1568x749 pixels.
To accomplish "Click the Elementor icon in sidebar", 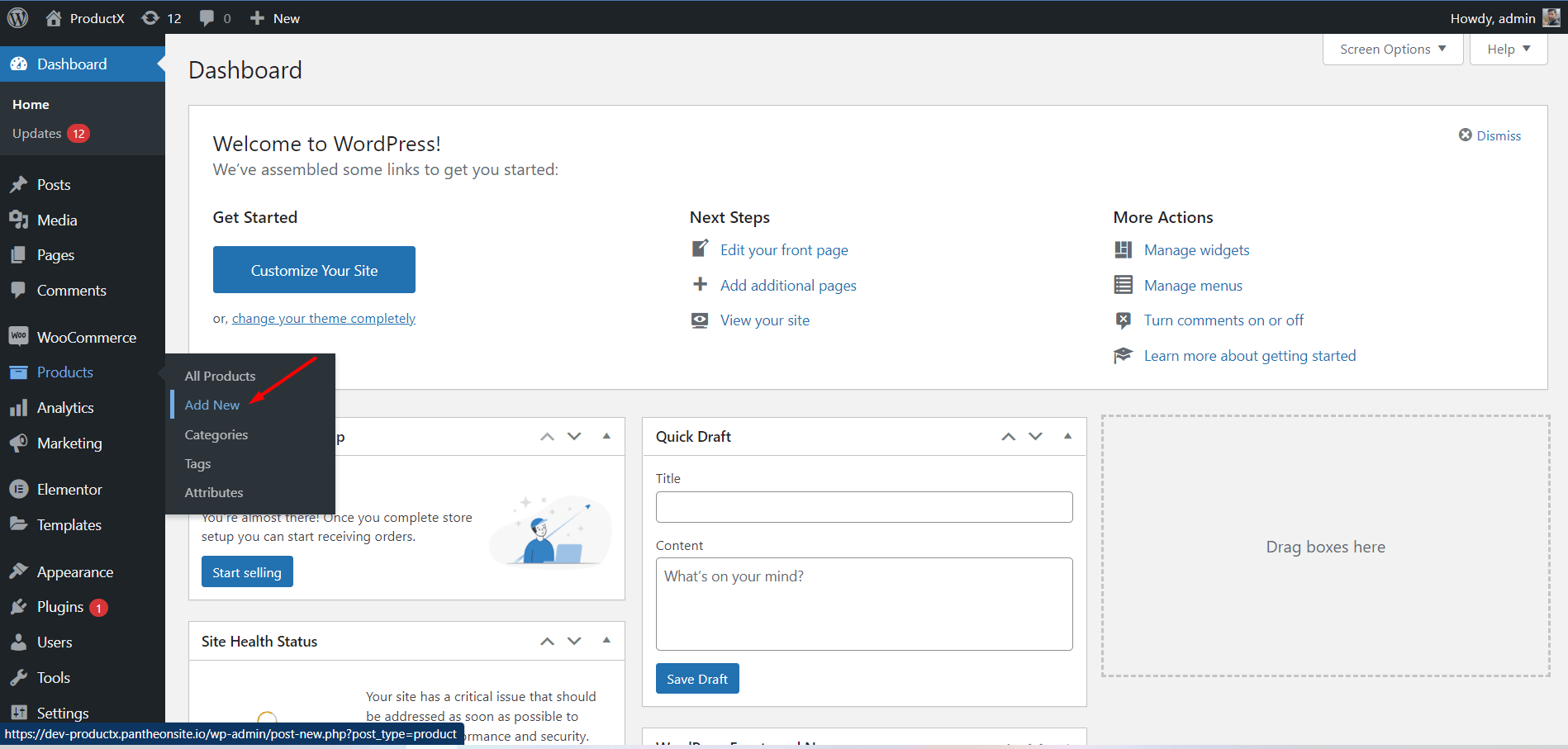I will point(18,490).
